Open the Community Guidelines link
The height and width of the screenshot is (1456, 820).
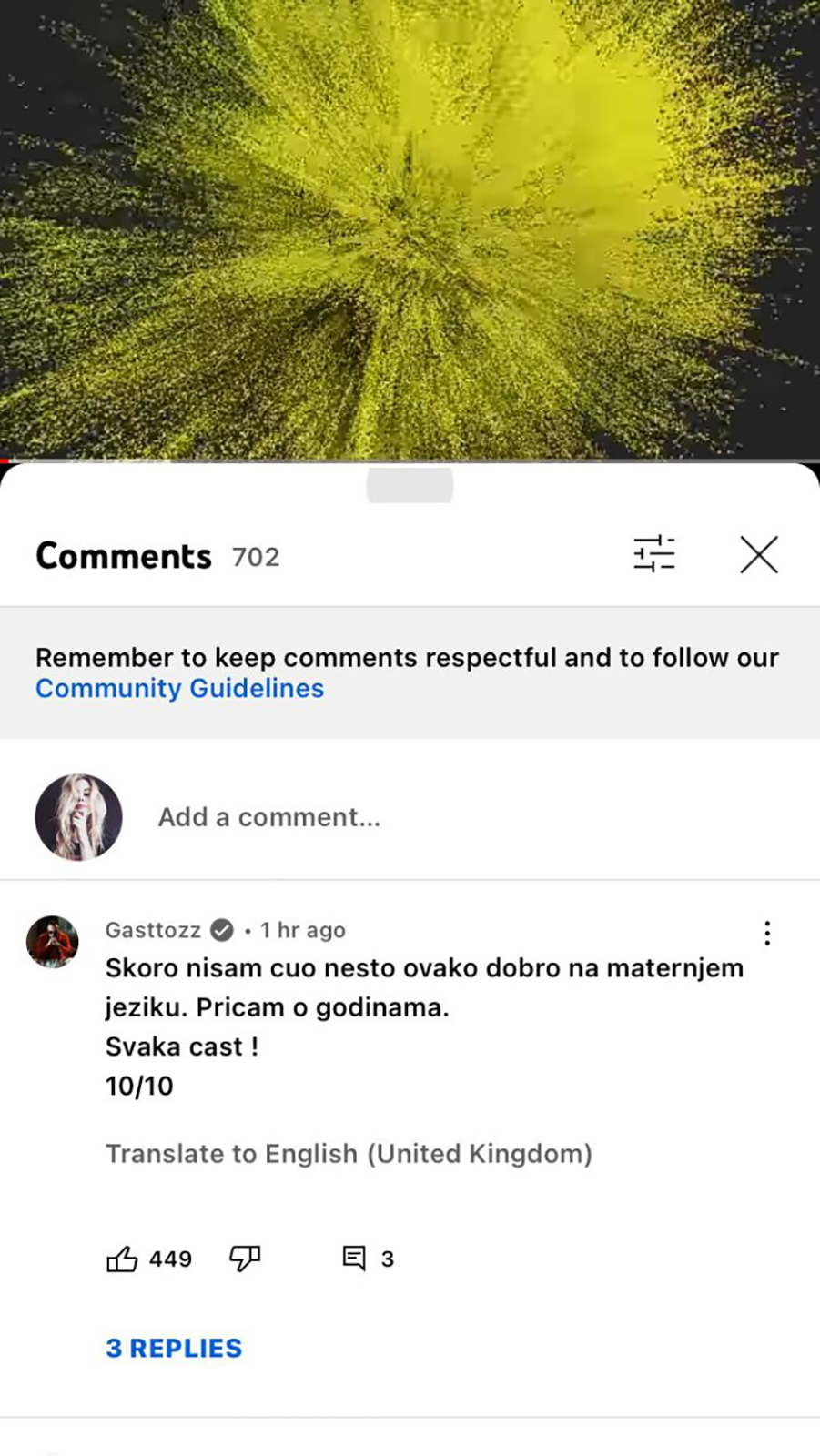click(179, 688)
